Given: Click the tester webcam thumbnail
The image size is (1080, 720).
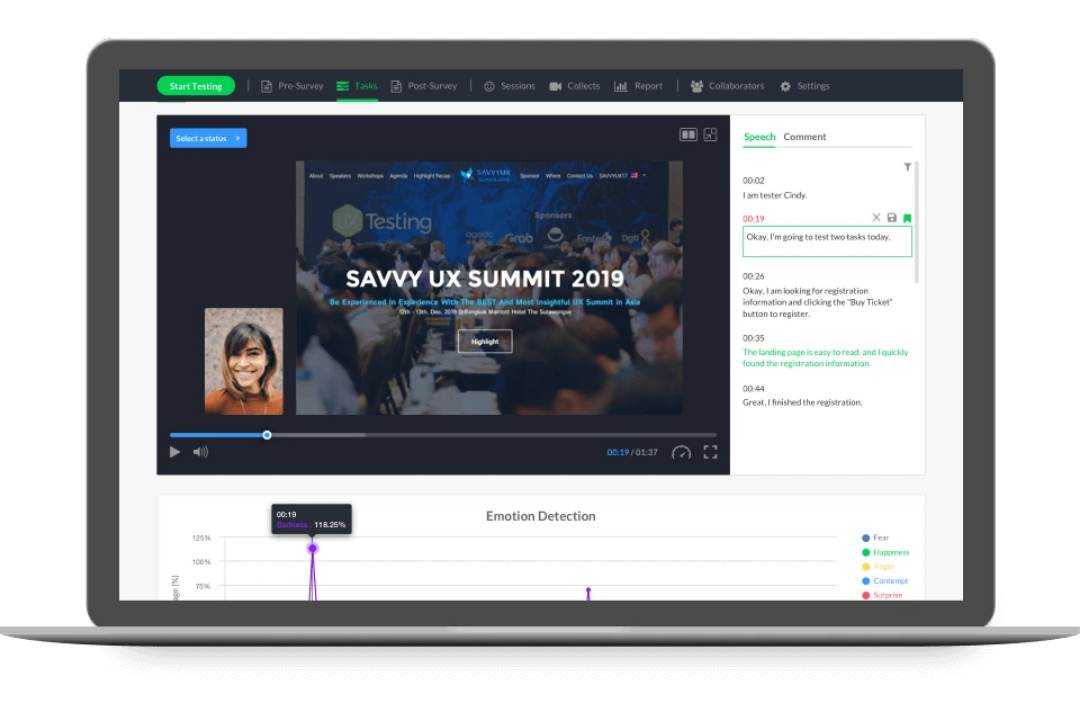Looking at the screenshot, I should pos(244,361).
